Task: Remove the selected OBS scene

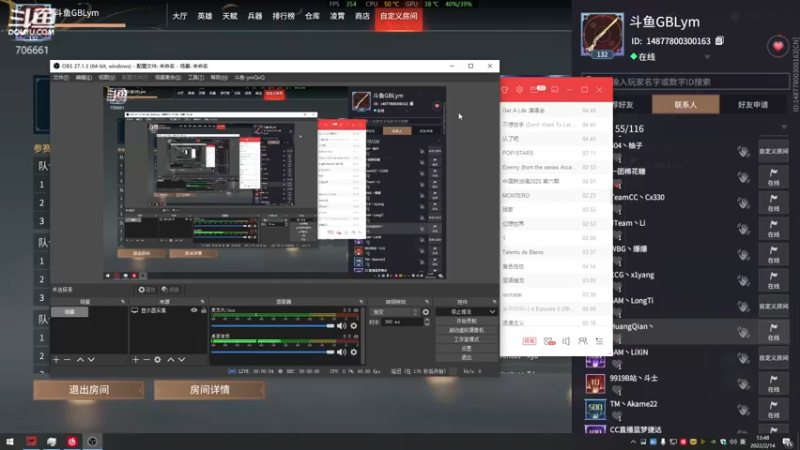Action: 67,360
